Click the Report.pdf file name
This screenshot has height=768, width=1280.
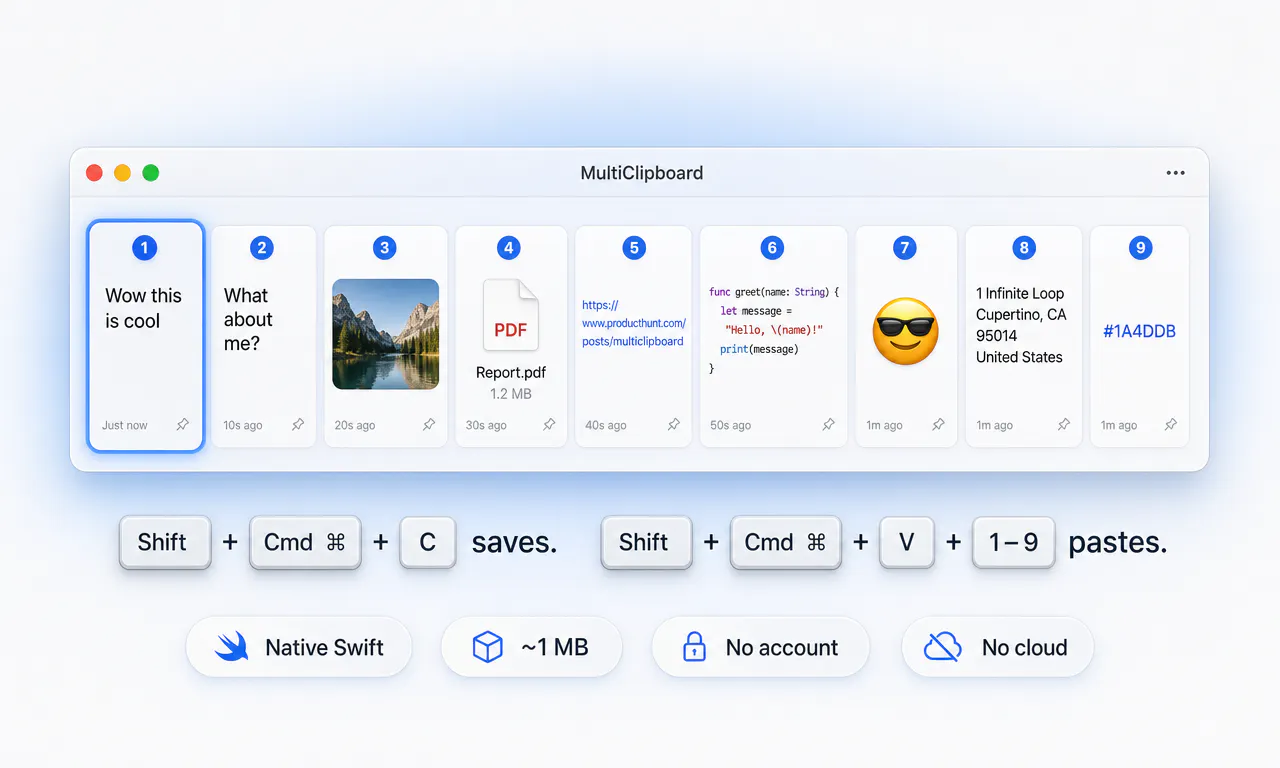click(x=511, y=373)
